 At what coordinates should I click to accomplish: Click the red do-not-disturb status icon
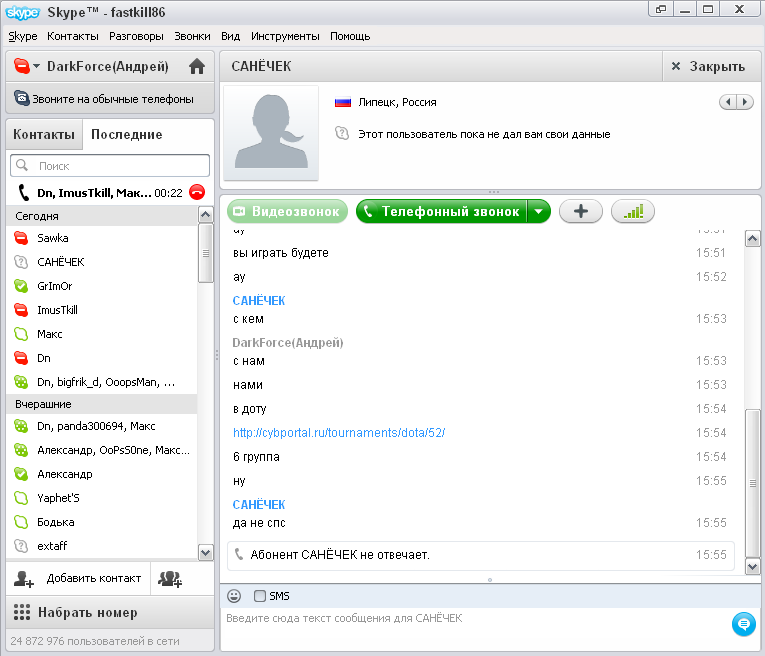pyautogui.click(x=21, y=66)
